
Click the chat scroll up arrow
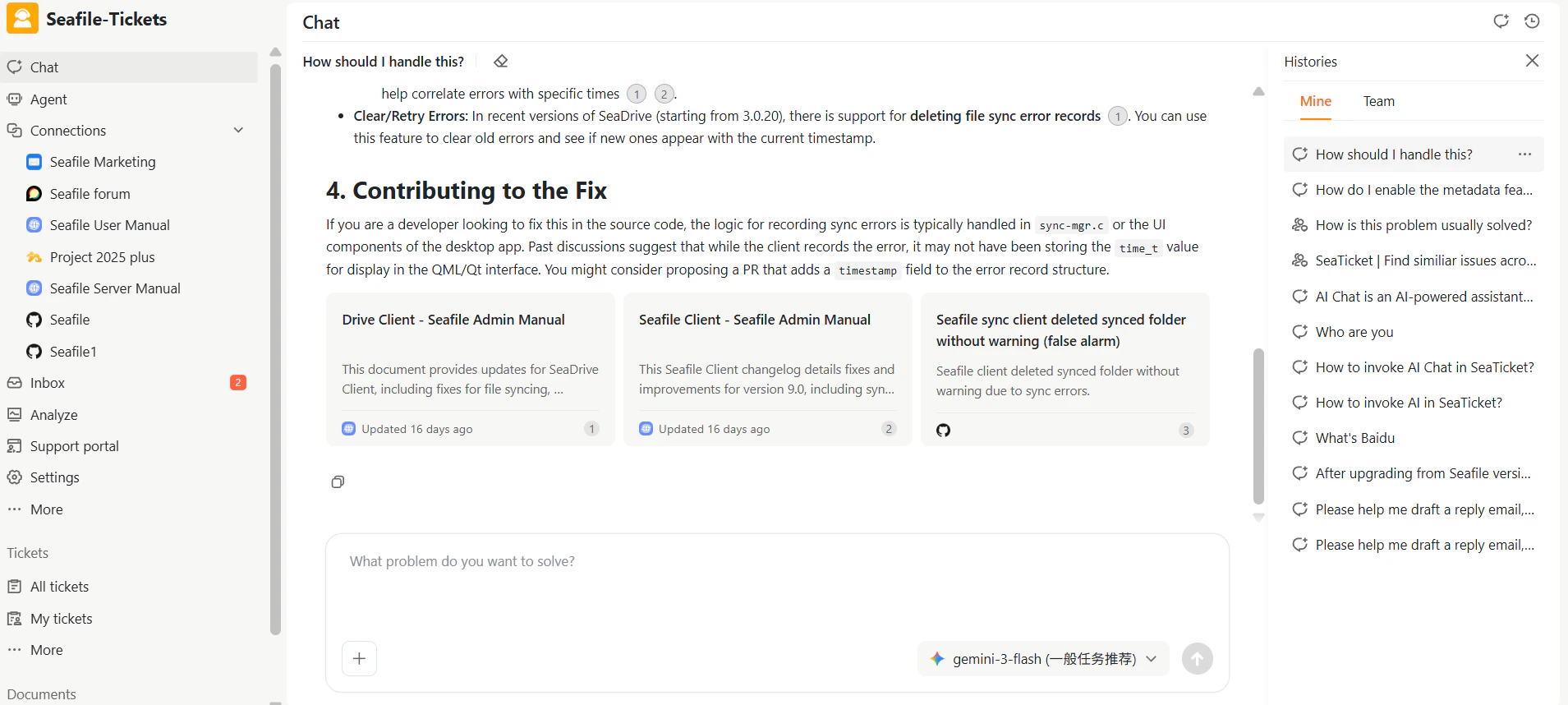[x=1258, y=91]
